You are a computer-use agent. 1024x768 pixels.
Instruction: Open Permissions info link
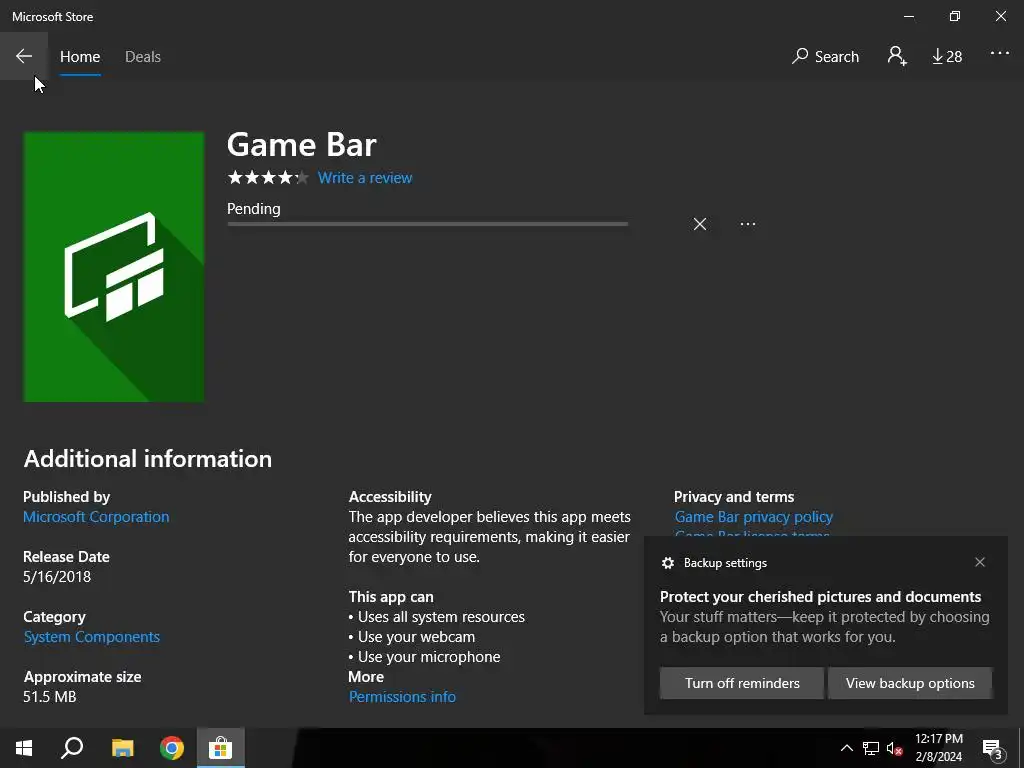402,697
